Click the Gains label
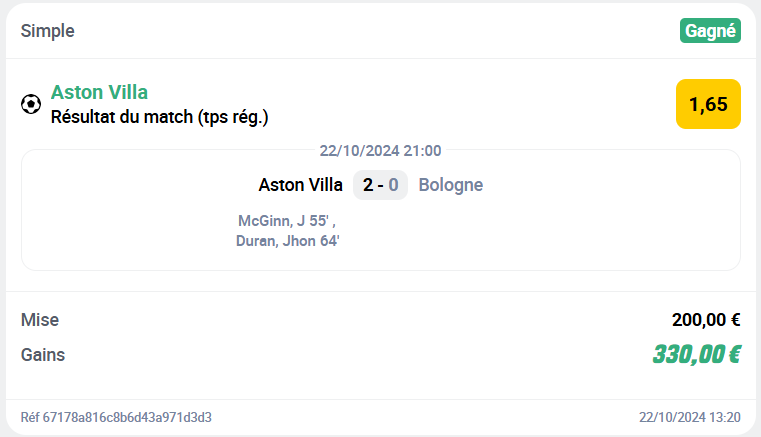761x437 pixels. click(43, 354)
